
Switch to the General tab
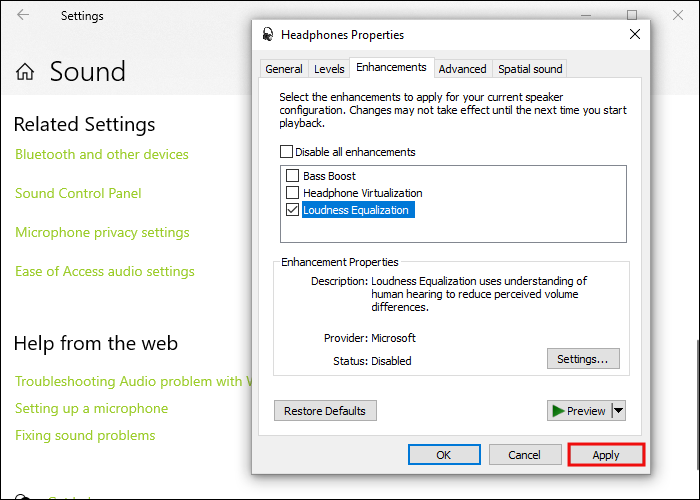(x=284, y=69)
